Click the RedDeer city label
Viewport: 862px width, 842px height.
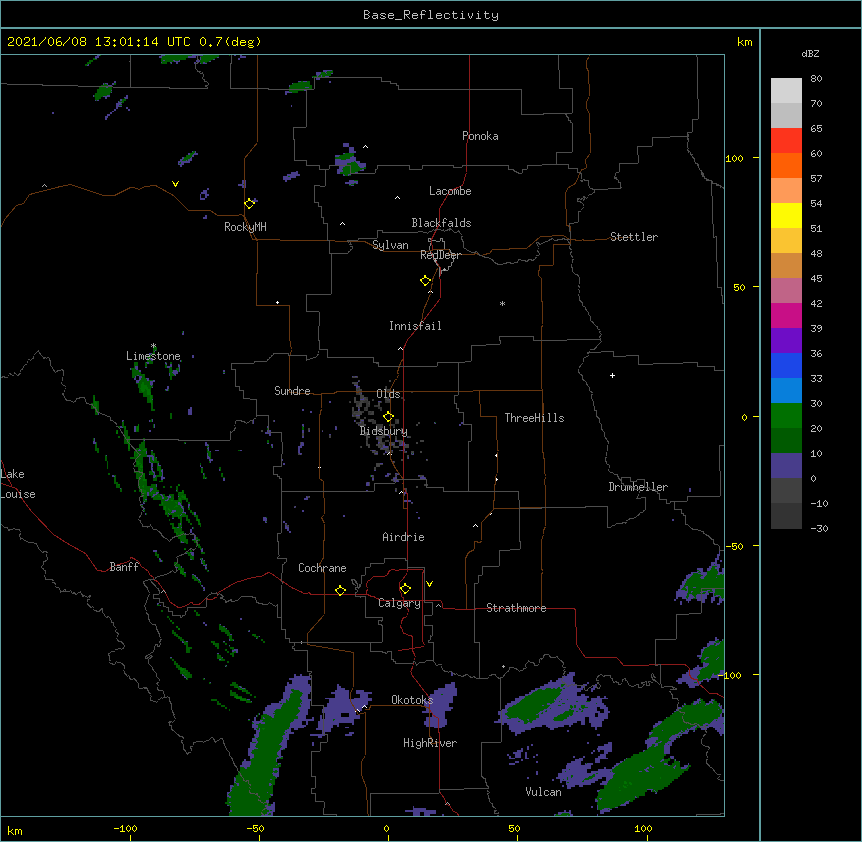click(440, 255)
